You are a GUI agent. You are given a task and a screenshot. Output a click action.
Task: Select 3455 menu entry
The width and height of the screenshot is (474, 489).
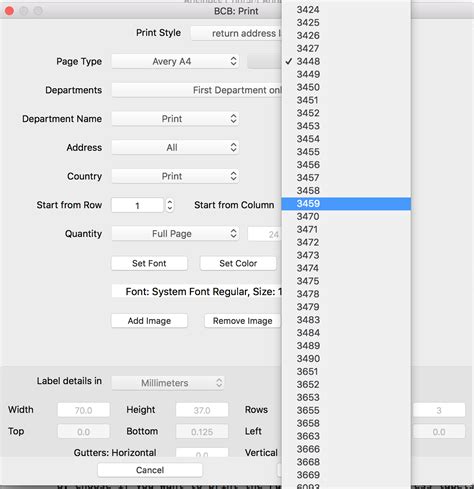click(x=346, y=152)
